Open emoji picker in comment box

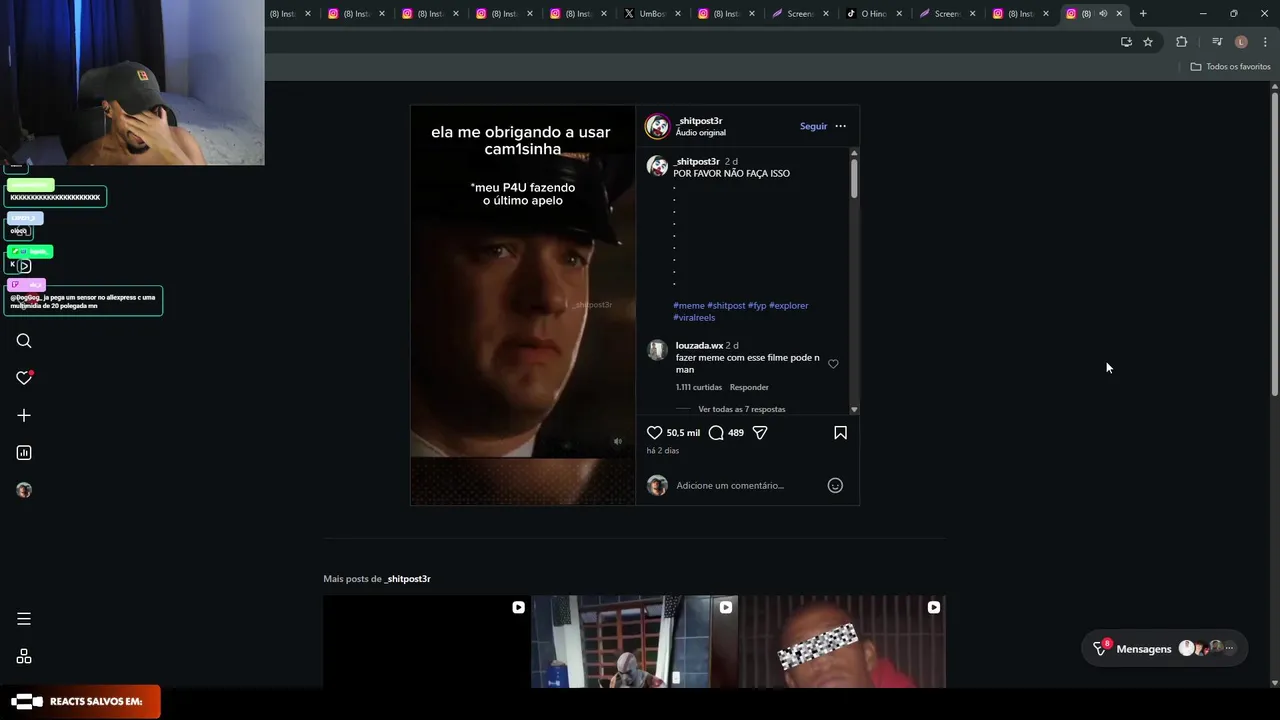click(x=835, y=485)
